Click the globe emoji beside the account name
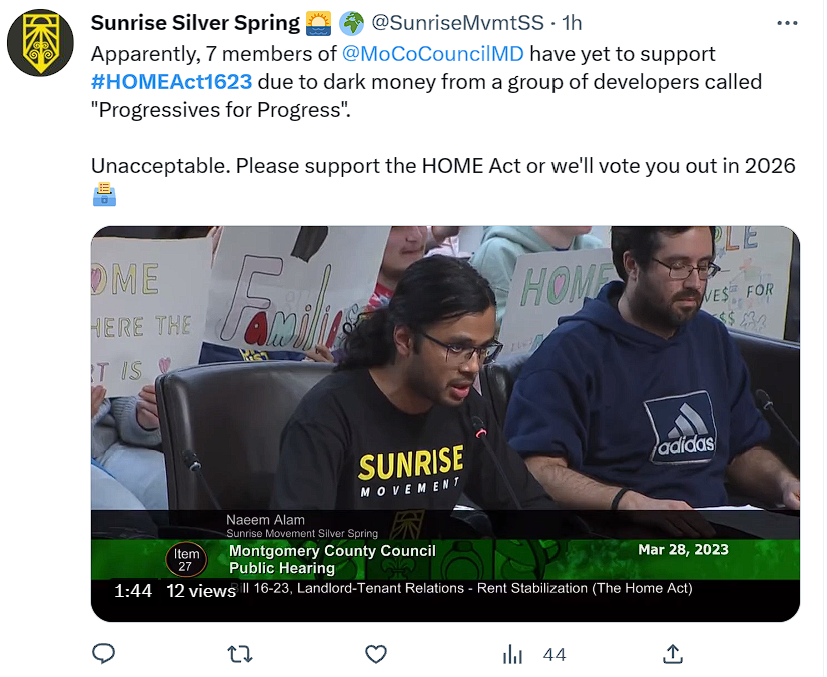Screen dimensions: 827x677 pyautogui.click(x=351, y=23)
